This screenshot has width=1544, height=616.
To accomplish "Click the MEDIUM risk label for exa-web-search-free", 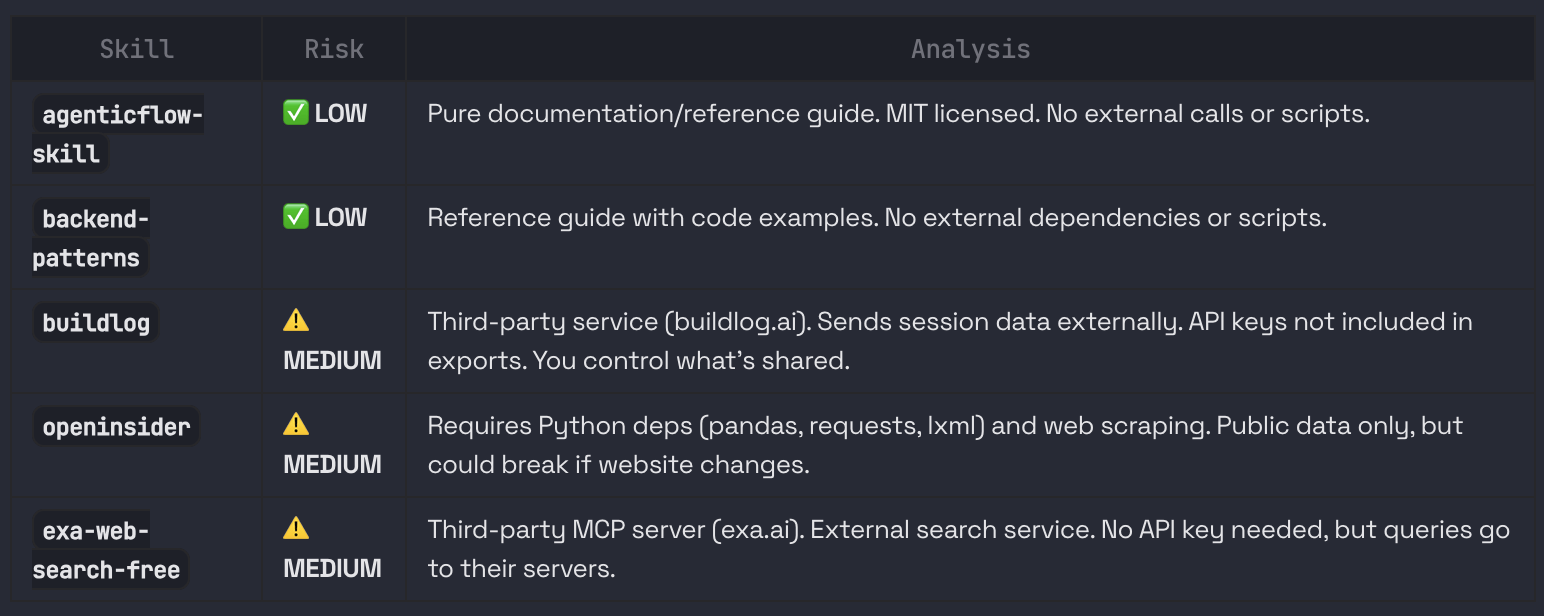I will (x=332, y=569).
